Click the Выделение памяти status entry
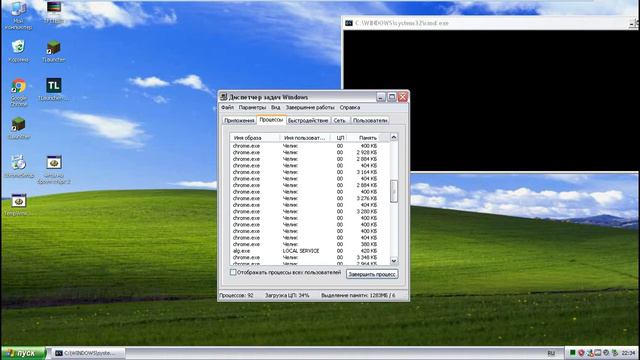The image size is (640, 360). (x=358, y=295)
